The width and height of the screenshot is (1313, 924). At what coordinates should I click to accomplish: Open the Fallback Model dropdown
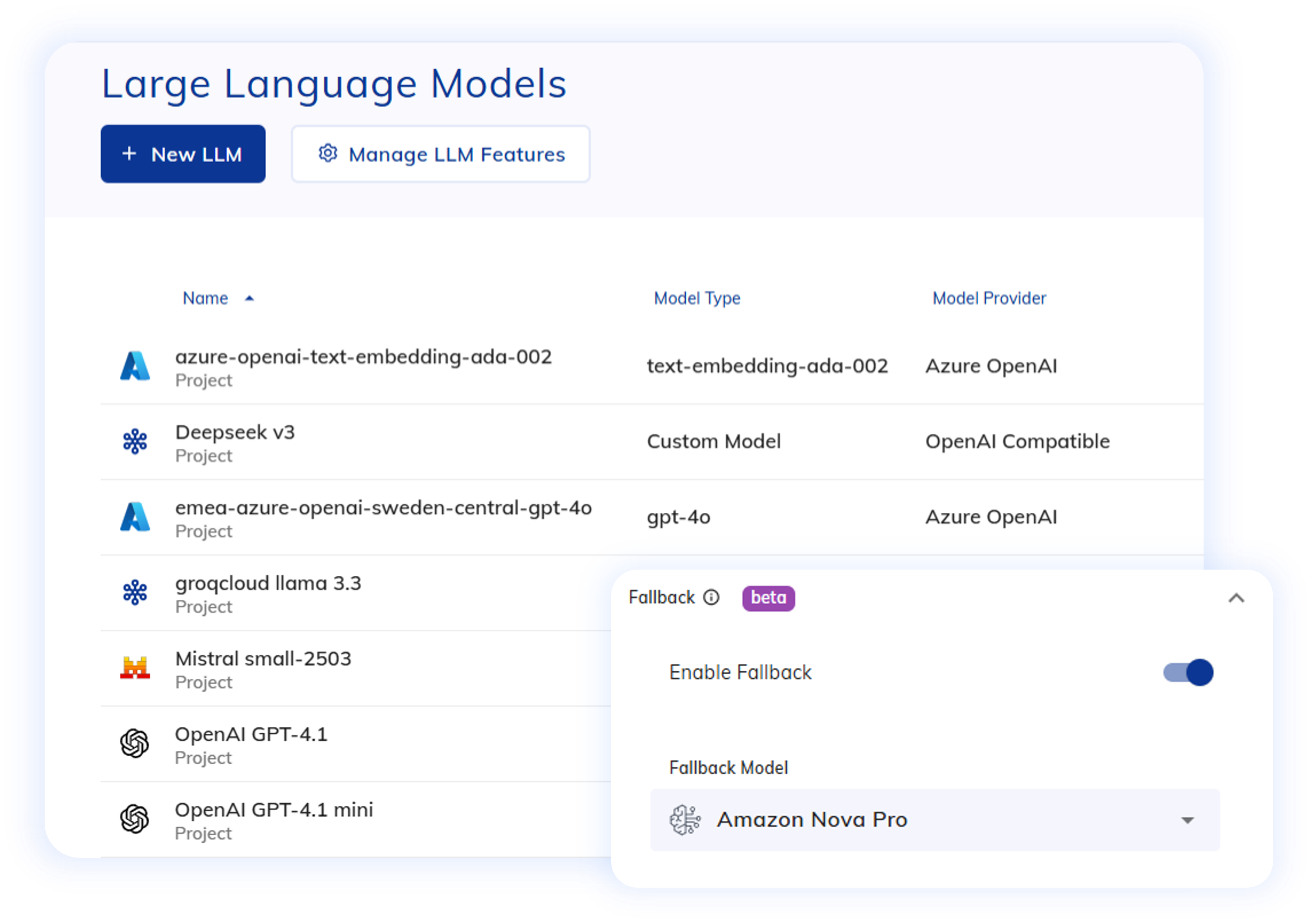pos(935,820)
